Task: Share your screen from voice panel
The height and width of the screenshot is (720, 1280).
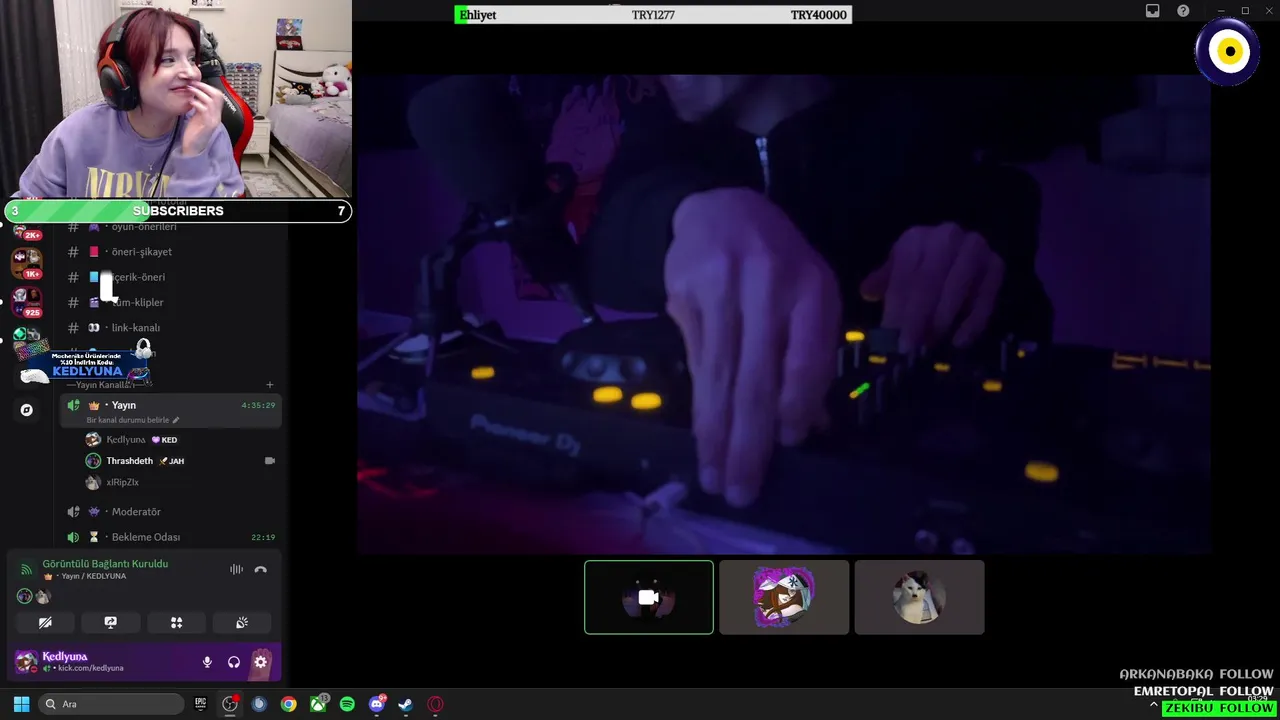Action: [111, 622]
